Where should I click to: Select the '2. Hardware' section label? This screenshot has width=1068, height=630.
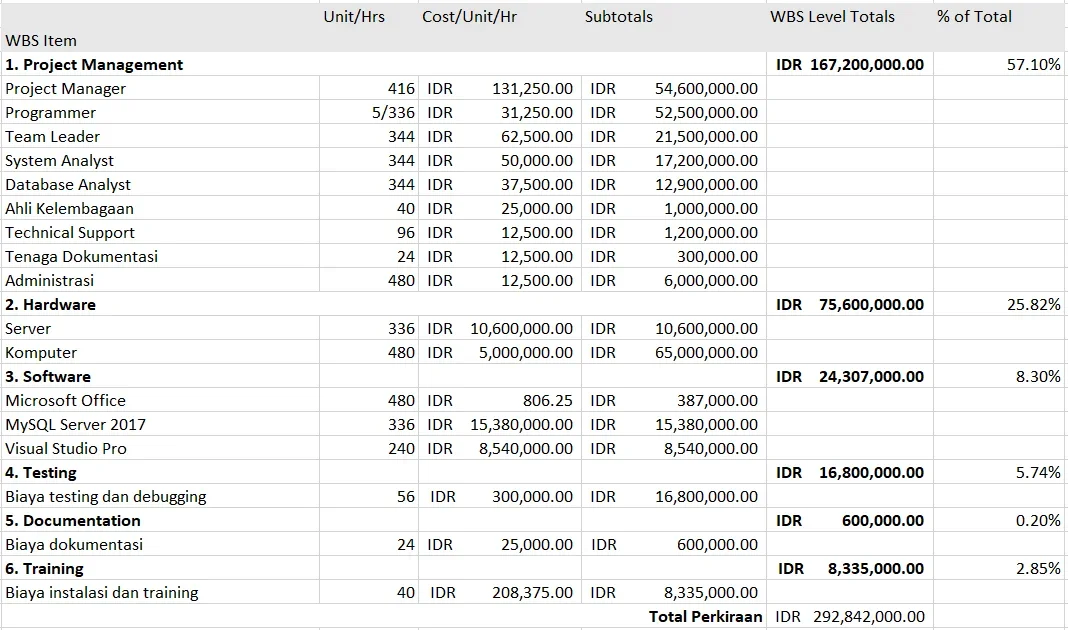pyautogui.click(x=50, y=304)
